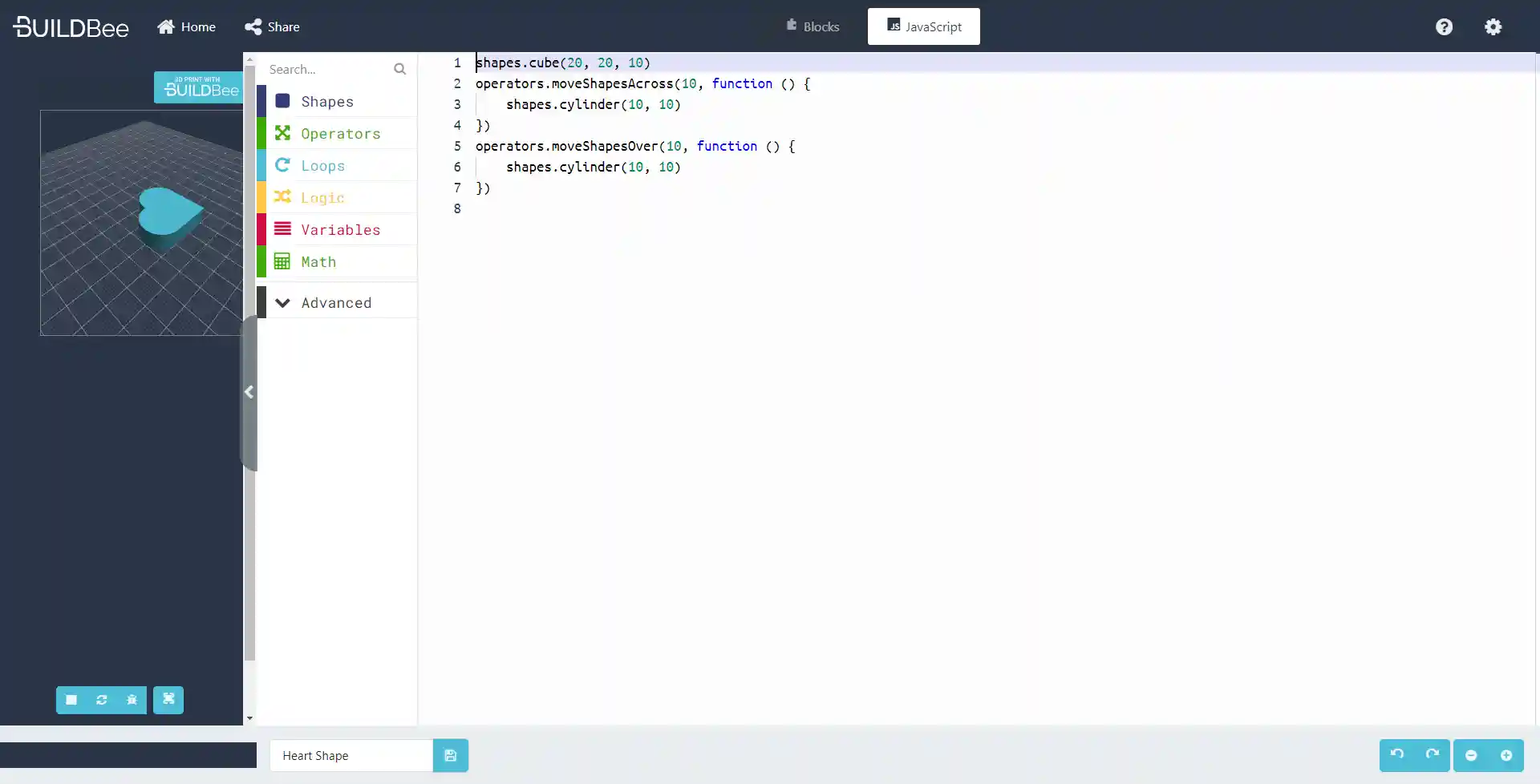Viewport: 1540px width, 784px height.
Task: Open the debug bug tool under preview
Action: coord(132,700)
